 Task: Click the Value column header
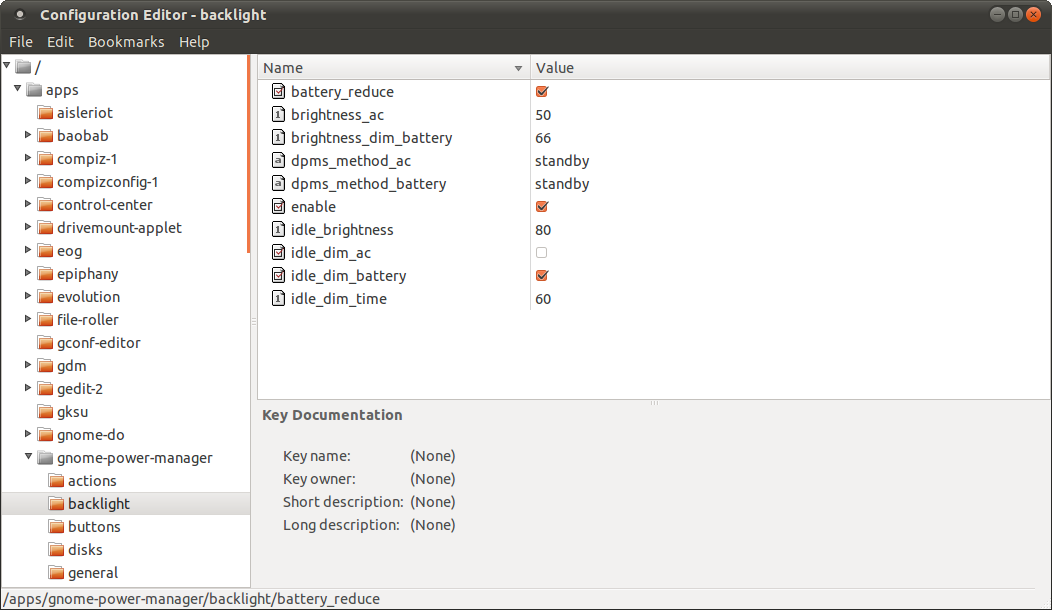pos(555,68)
